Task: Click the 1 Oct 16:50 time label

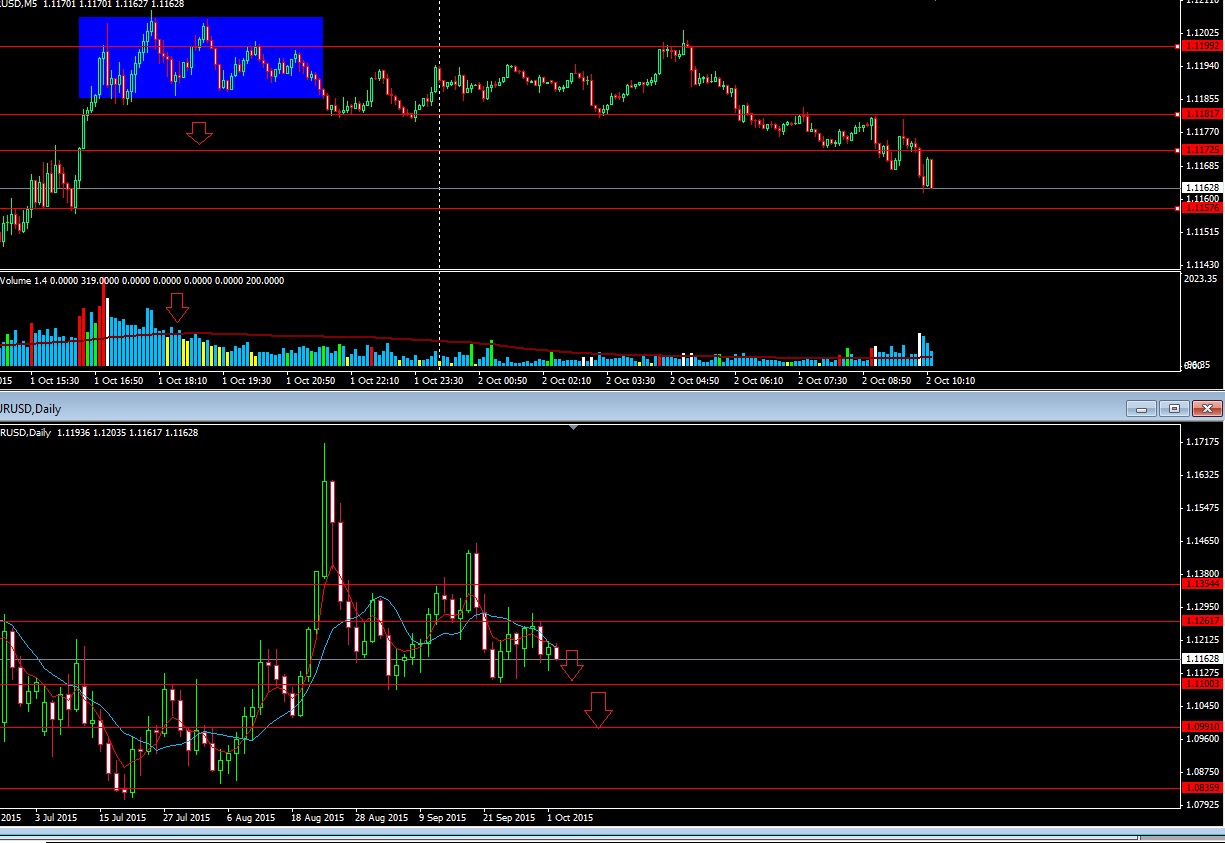Action: [119, 381]
